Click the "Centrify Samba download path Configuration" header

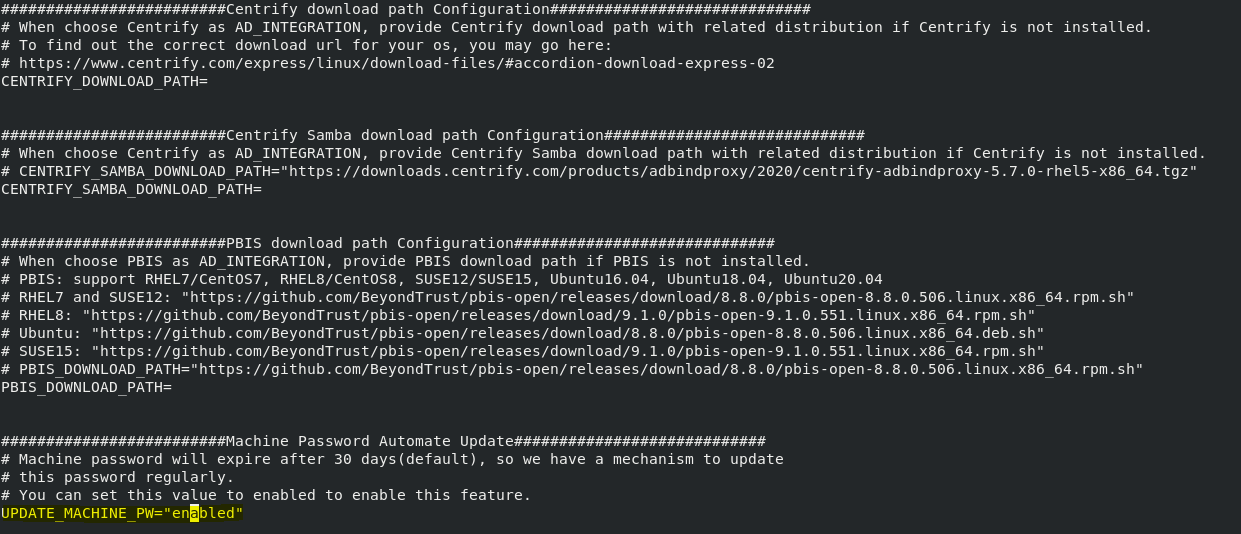[414, 135]
